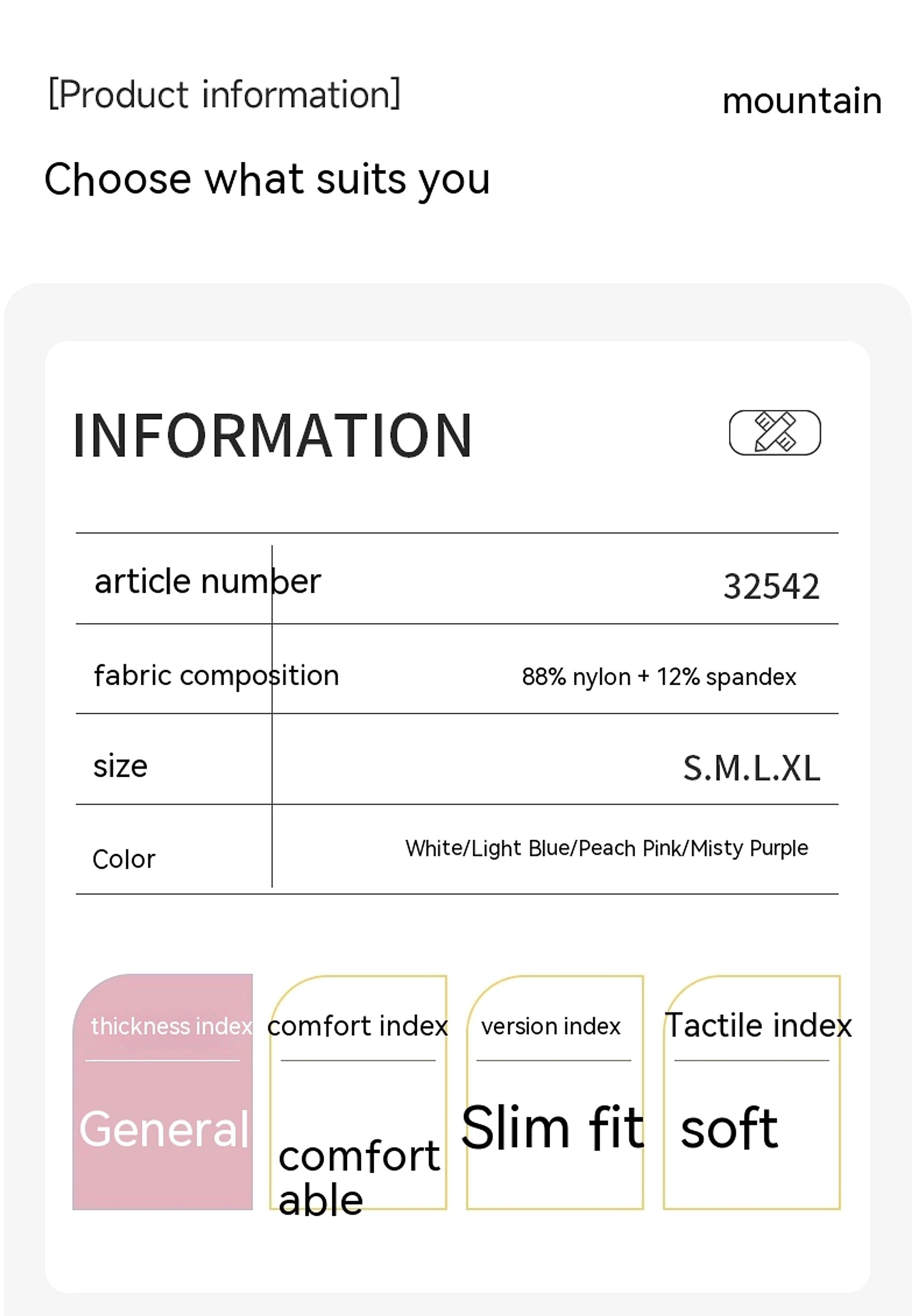Click the General thickness value
The image size is (920, 1316).
165,1129
